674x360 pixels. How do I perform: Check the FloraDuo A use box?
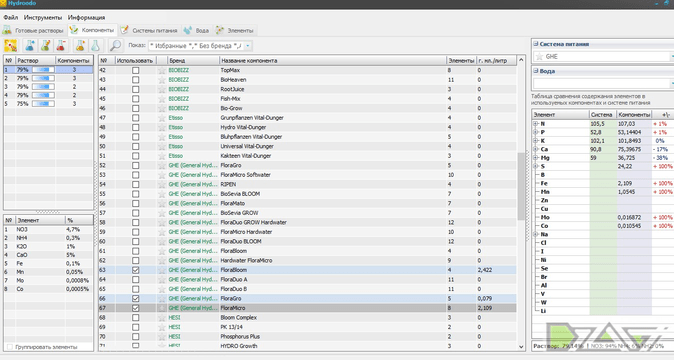(135, 279)
